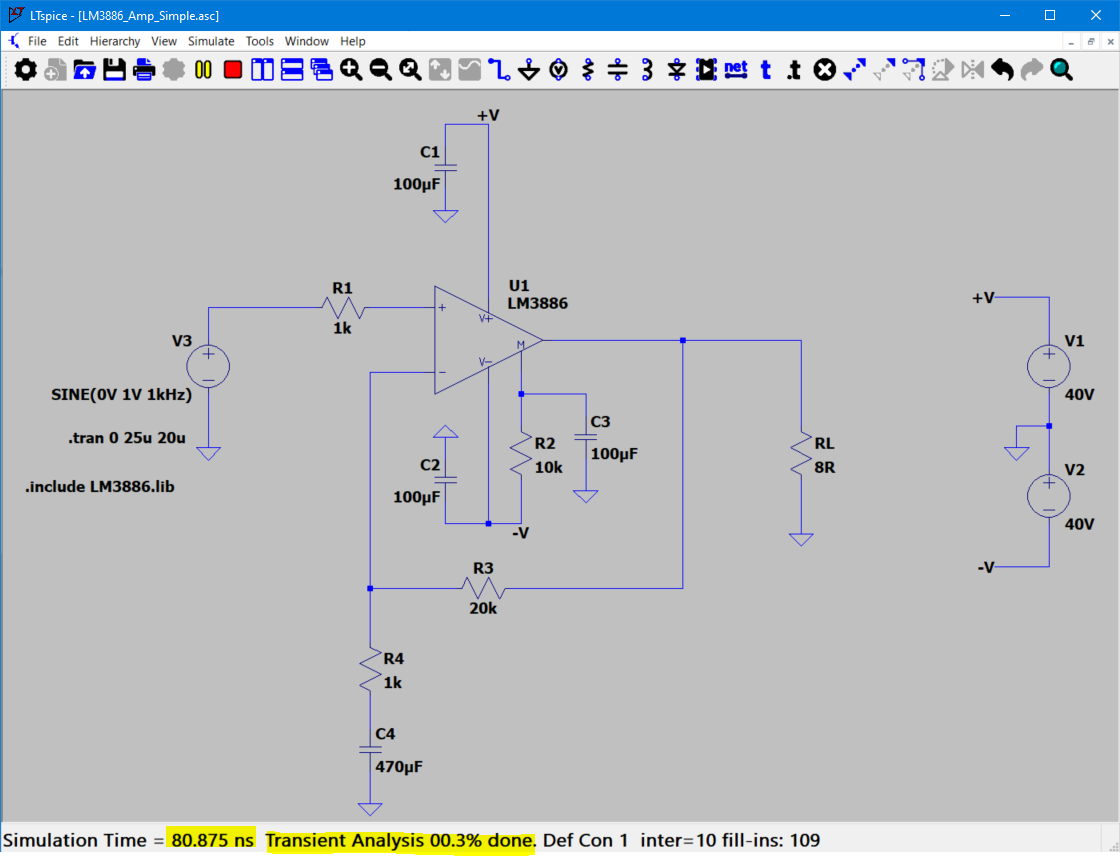
Task: Click the fill-ins: 109 status entry
Action: point(771,840)
